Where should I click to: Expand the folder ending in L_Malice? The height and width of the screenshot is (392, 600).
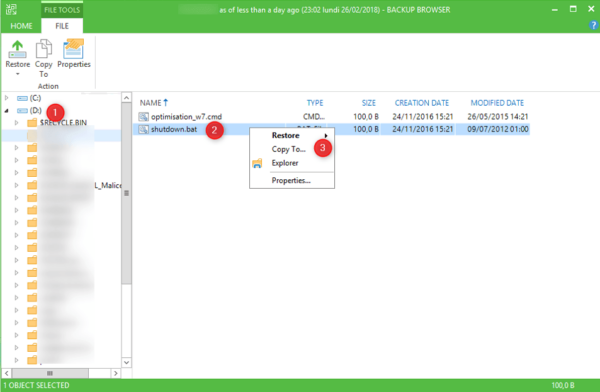16,185
